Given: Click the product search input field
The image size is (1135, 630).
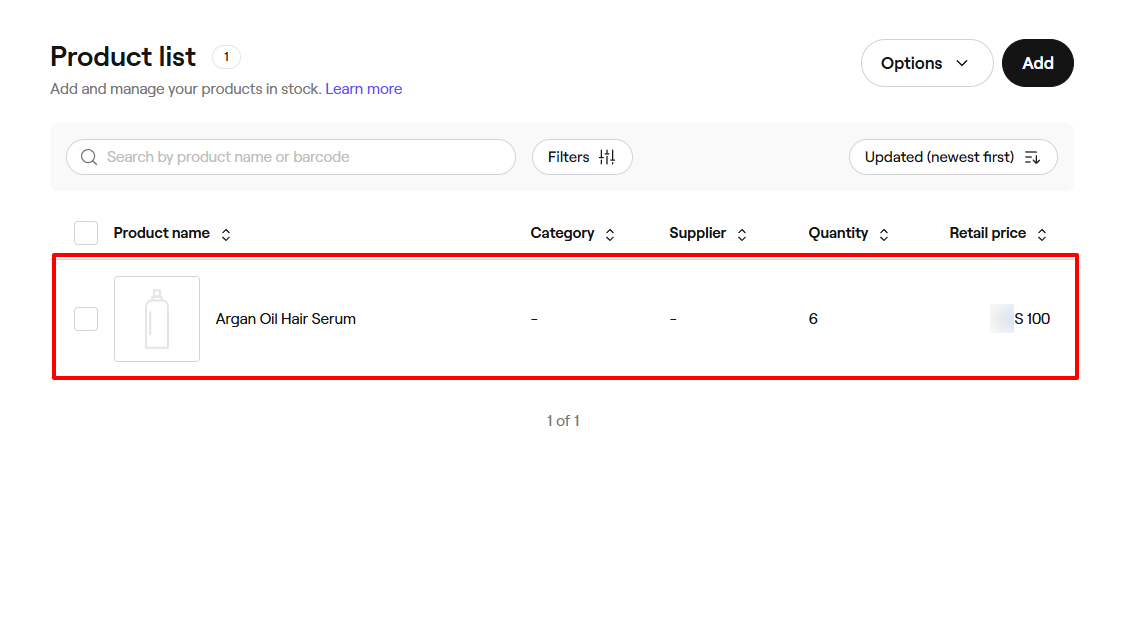Looking at the screenshot, I should [290, 157].
